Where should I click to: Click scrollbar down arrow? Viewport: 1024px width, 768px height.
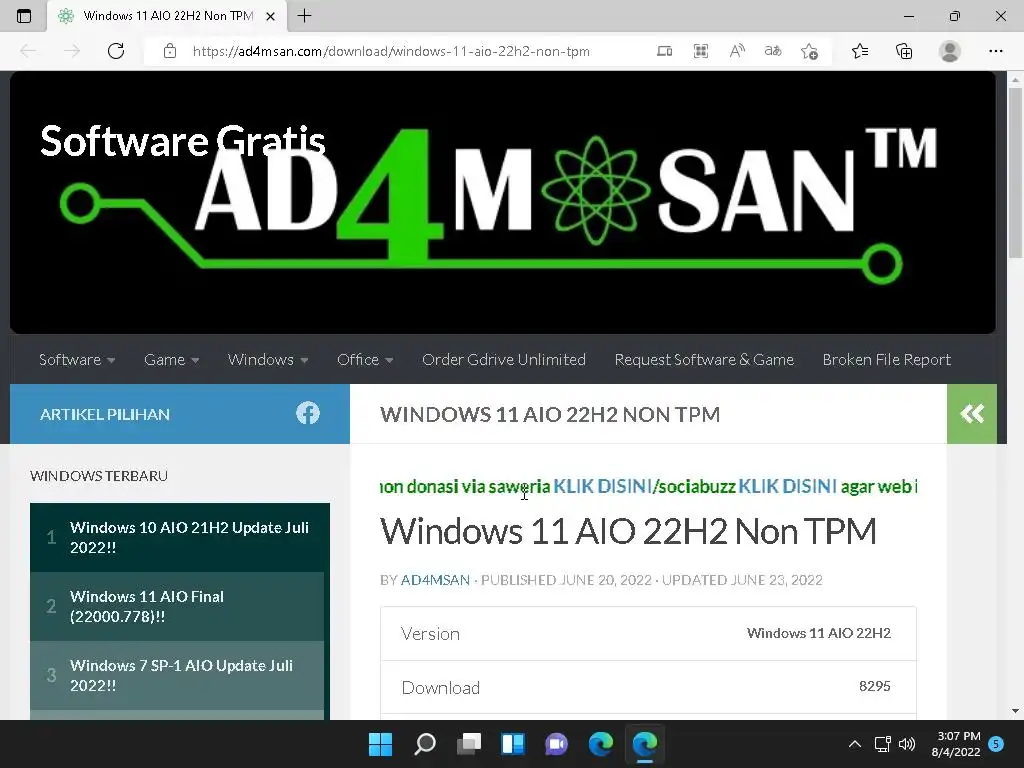click(x=1015, y=711)
